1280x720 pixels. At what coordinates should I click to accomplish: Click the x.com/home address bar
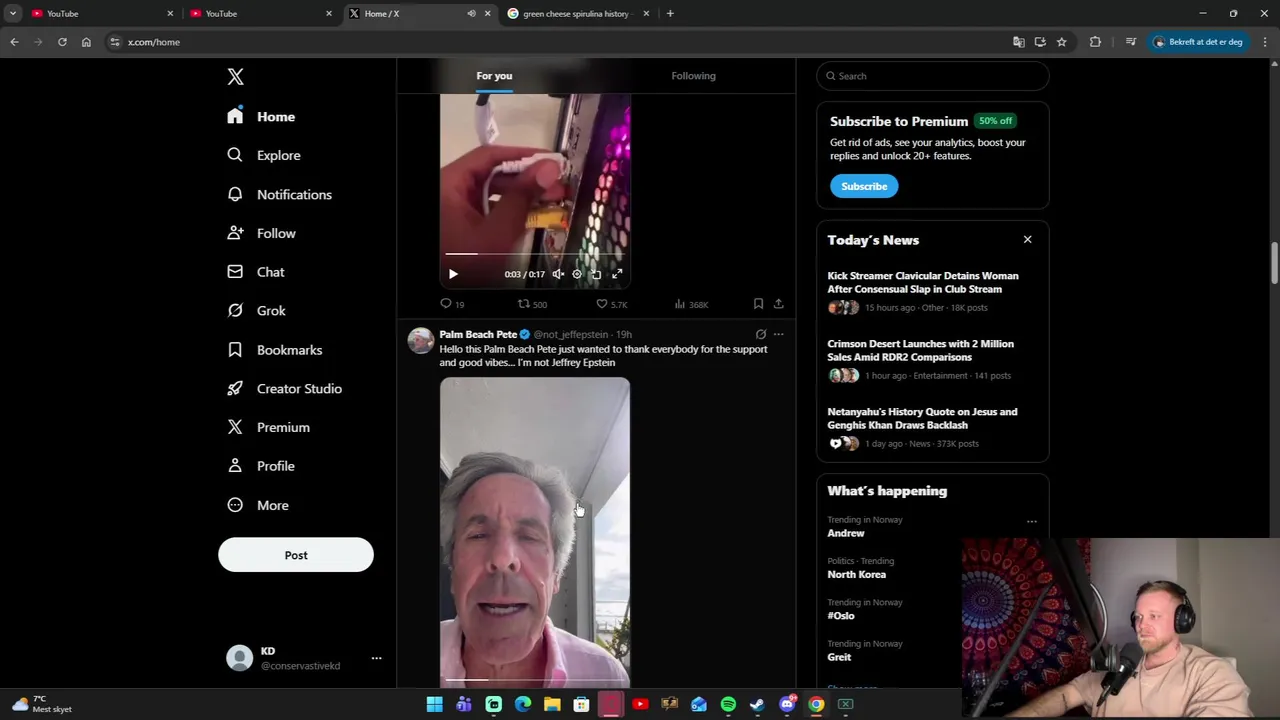tap(560, 42)
